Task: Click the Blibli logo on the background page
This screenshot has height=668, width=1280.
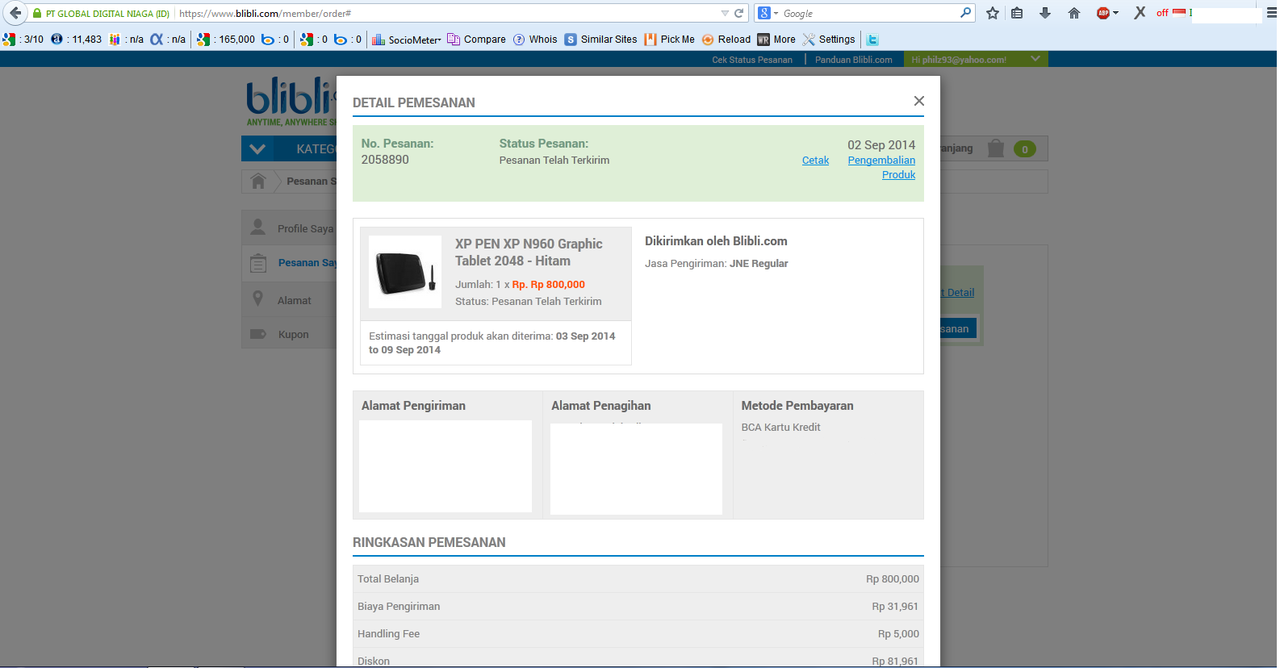Action: coord(290,100)
